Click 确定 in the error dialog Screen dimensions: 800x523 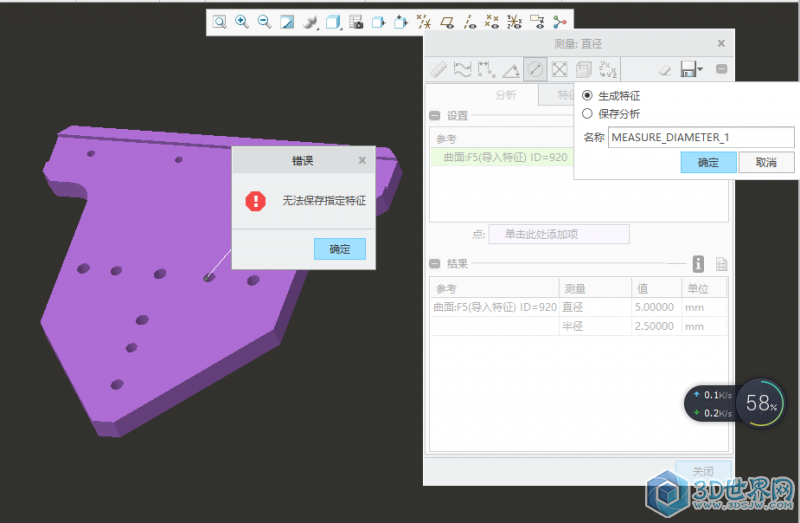[x=339, y=249]
